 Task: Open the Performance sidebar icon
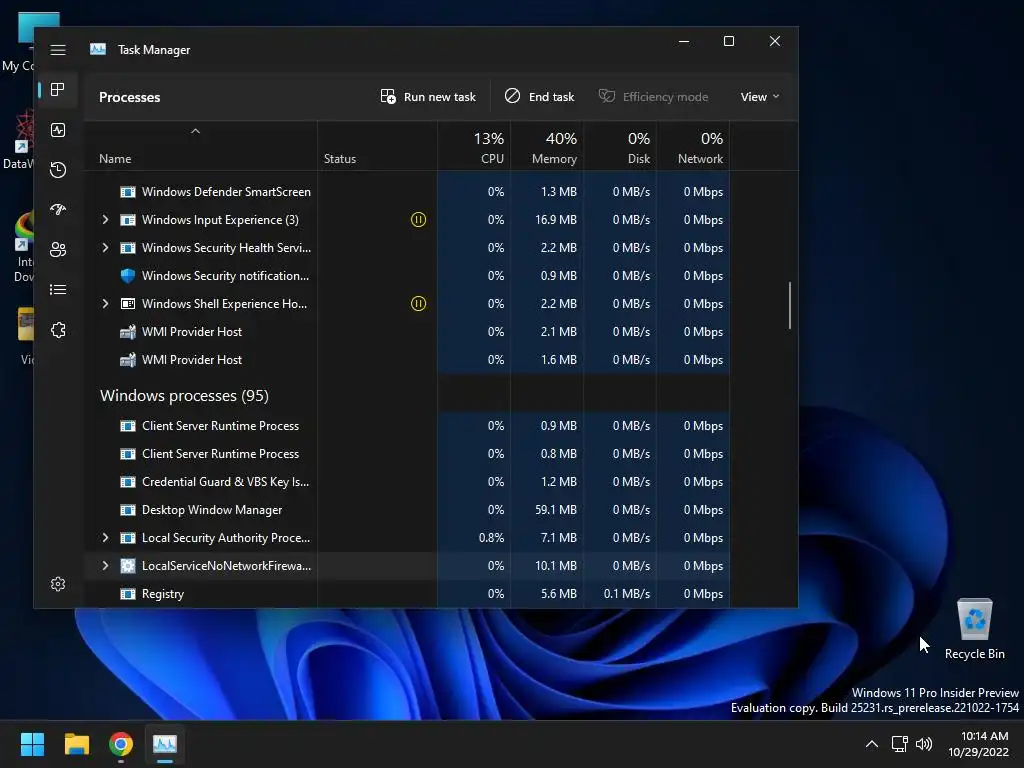tap(58, 130)
